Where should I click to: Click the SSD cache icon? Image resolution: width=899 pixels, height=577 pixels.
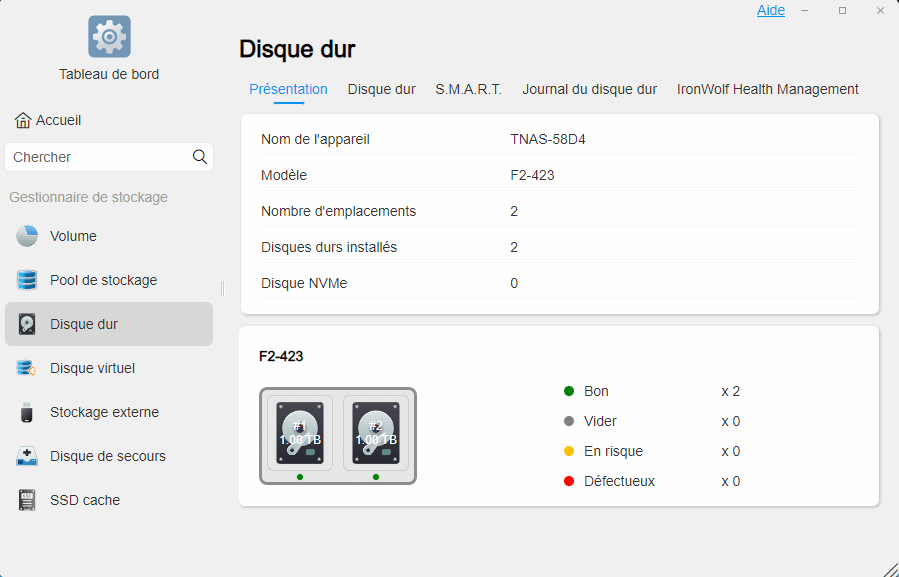click(x=27, y=500)
